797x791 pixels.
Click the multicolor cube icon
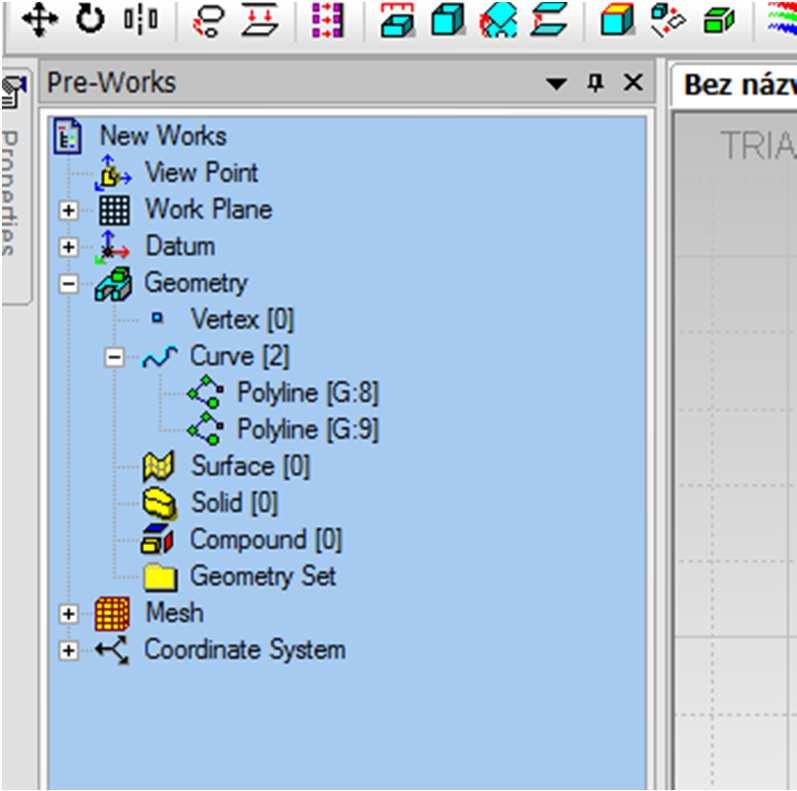click(x=617, y=20)
